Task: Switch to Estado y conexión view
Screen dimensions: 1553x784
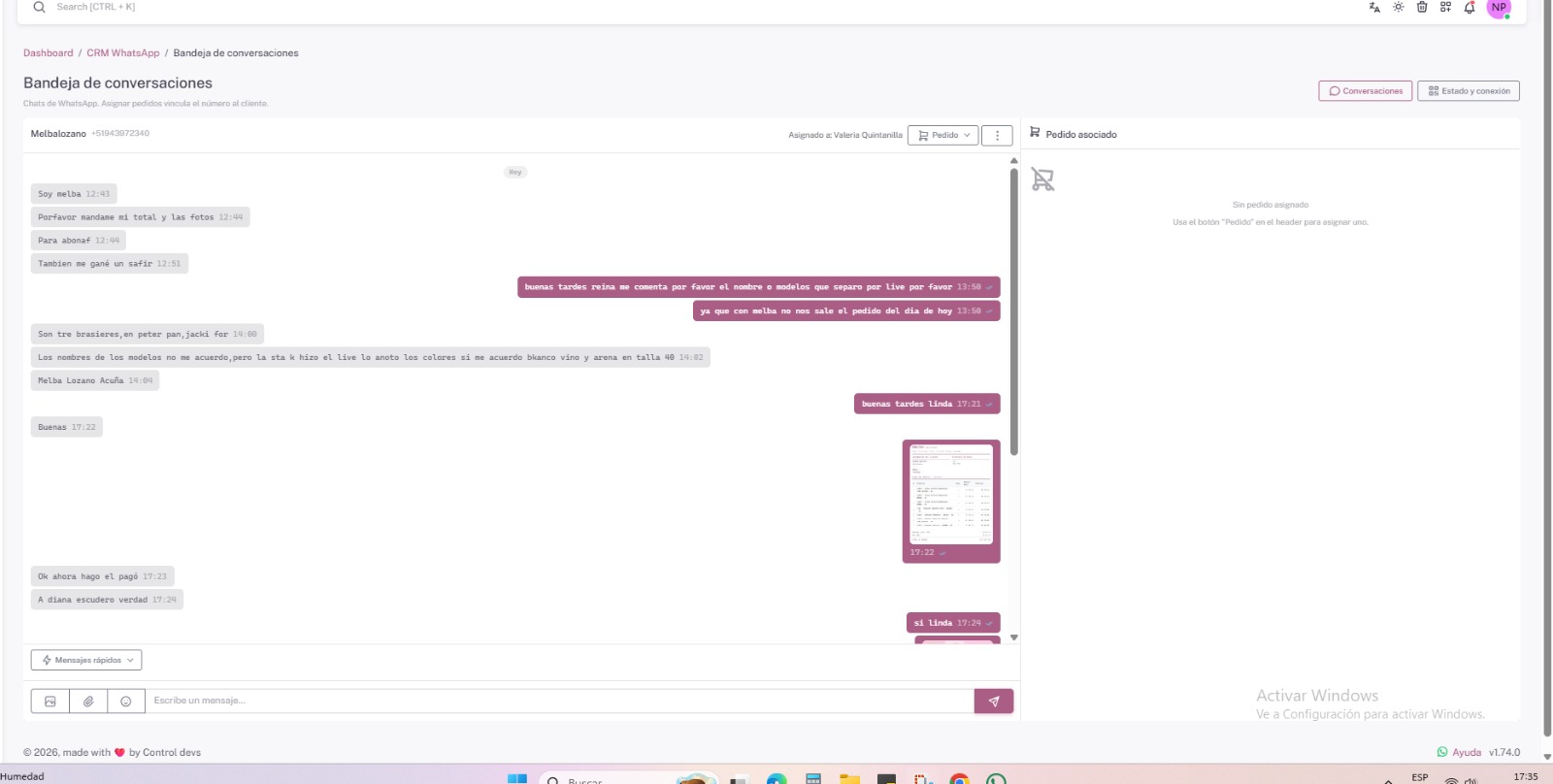Action: [1468, 91]
